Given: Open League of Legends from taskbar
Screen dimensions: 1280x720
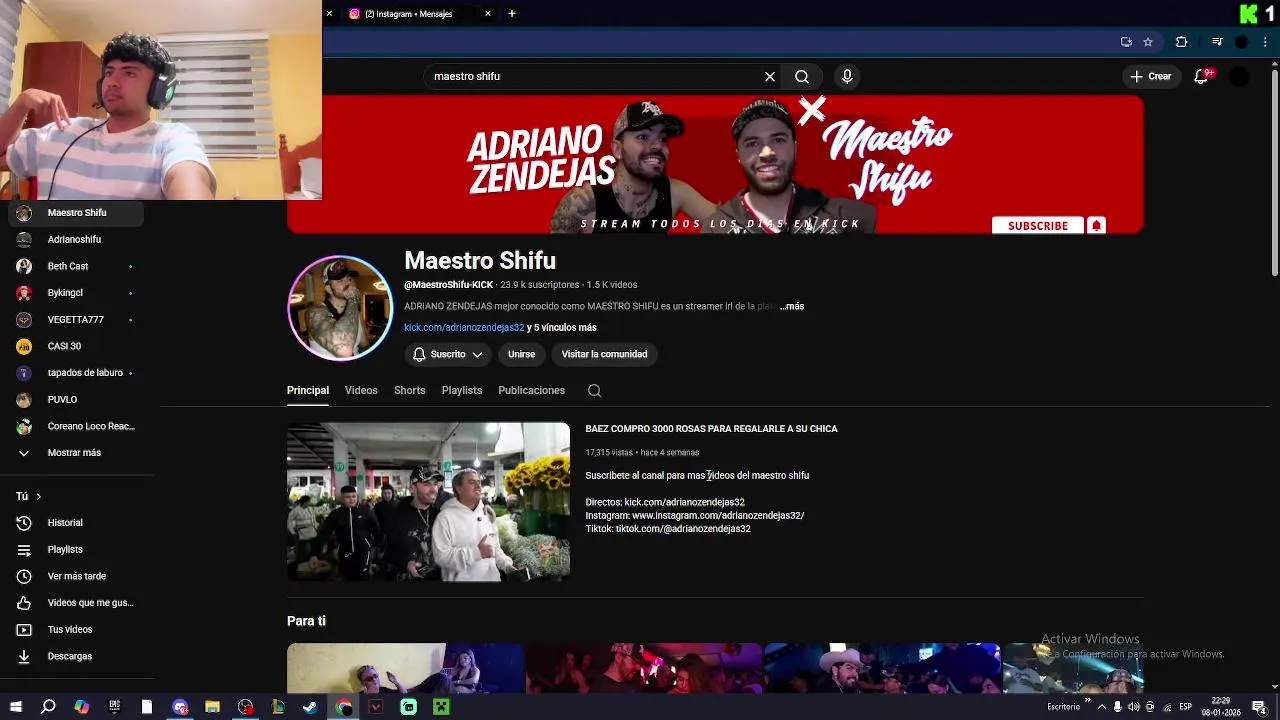Looking at the screenshot, I should click(278, 707).
